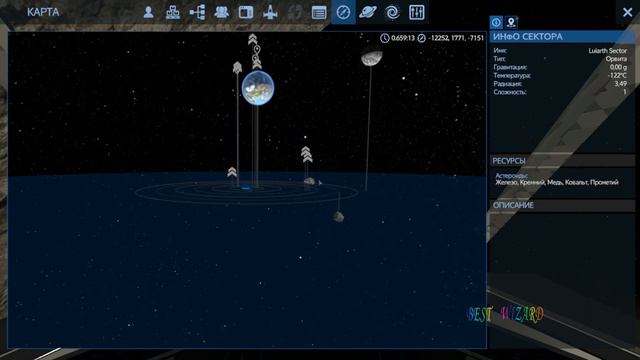The image size is (640, 360).
Task: Select the blue Earth-like planet on map
Action: [x=258, y=88]
